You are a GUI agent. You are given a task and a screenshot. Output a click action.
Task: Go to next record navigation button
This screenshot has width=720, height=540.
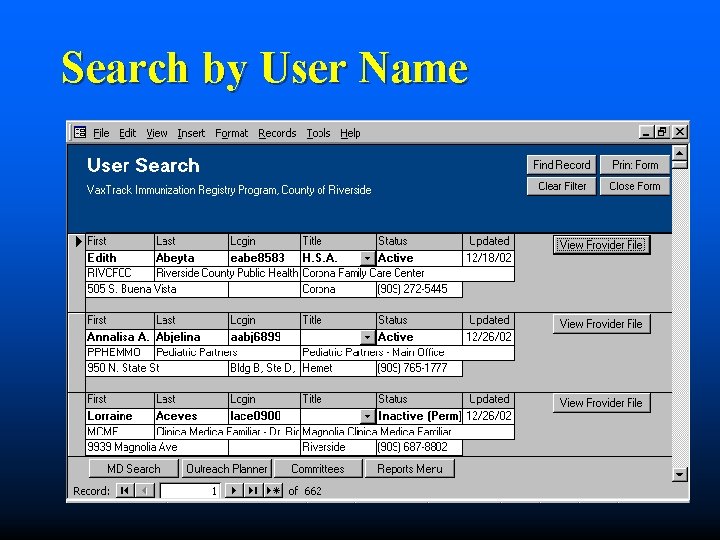tap(234, 491)
